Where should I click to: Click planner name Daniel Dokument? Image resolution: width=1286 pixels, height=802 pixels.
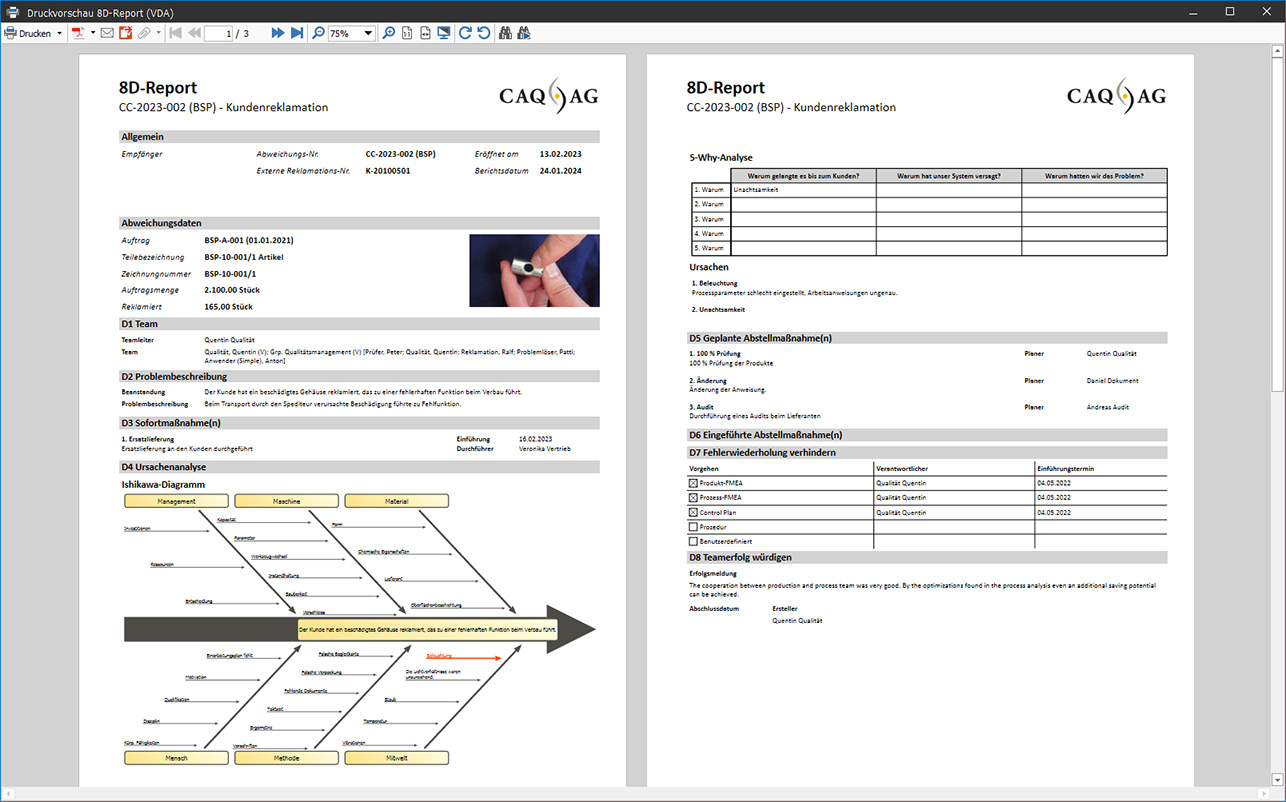1112,381
